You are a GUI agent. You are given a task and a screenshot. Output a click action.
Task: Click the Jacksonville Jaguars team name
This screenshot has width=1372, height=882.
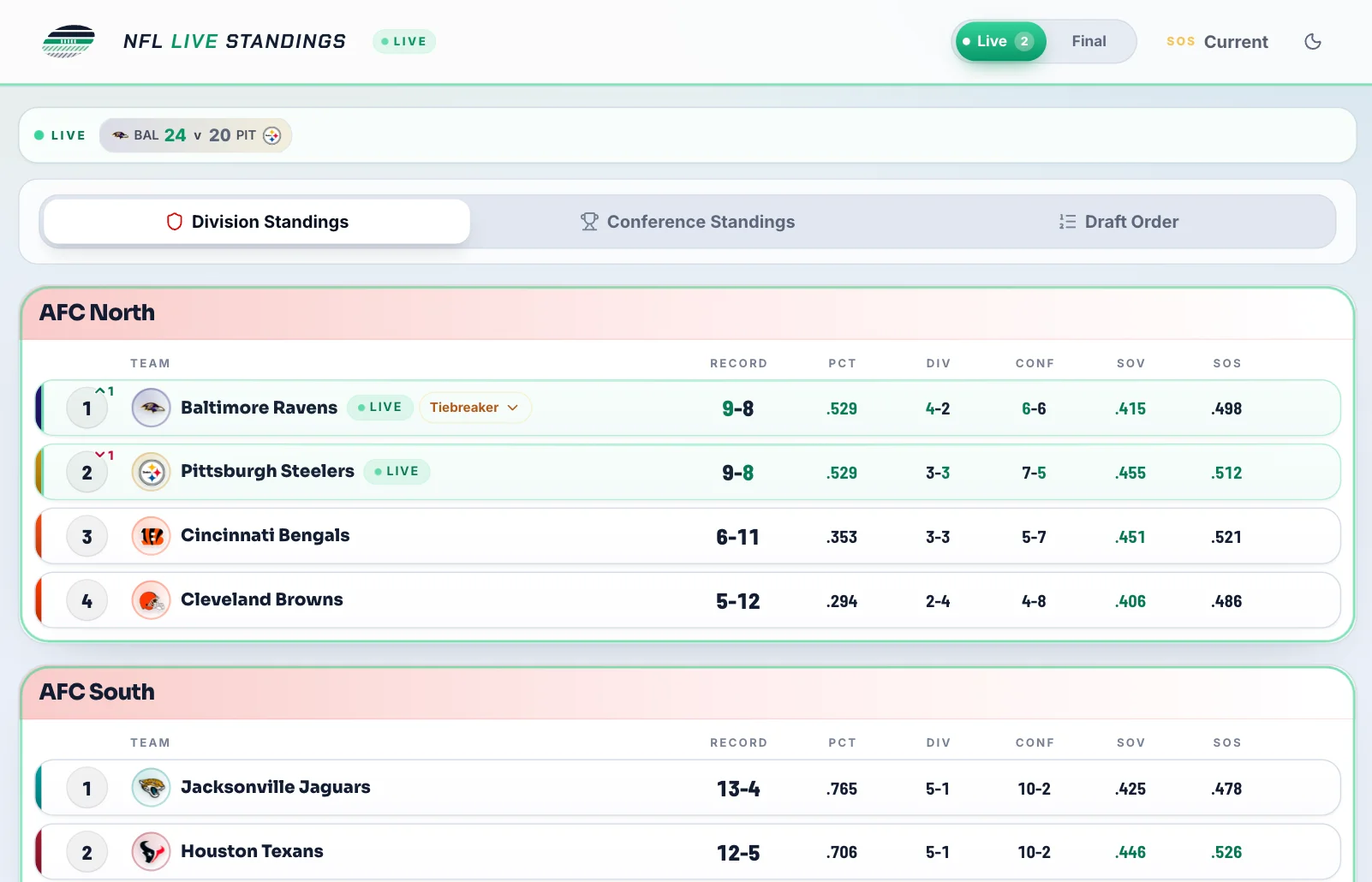(275, 787)
